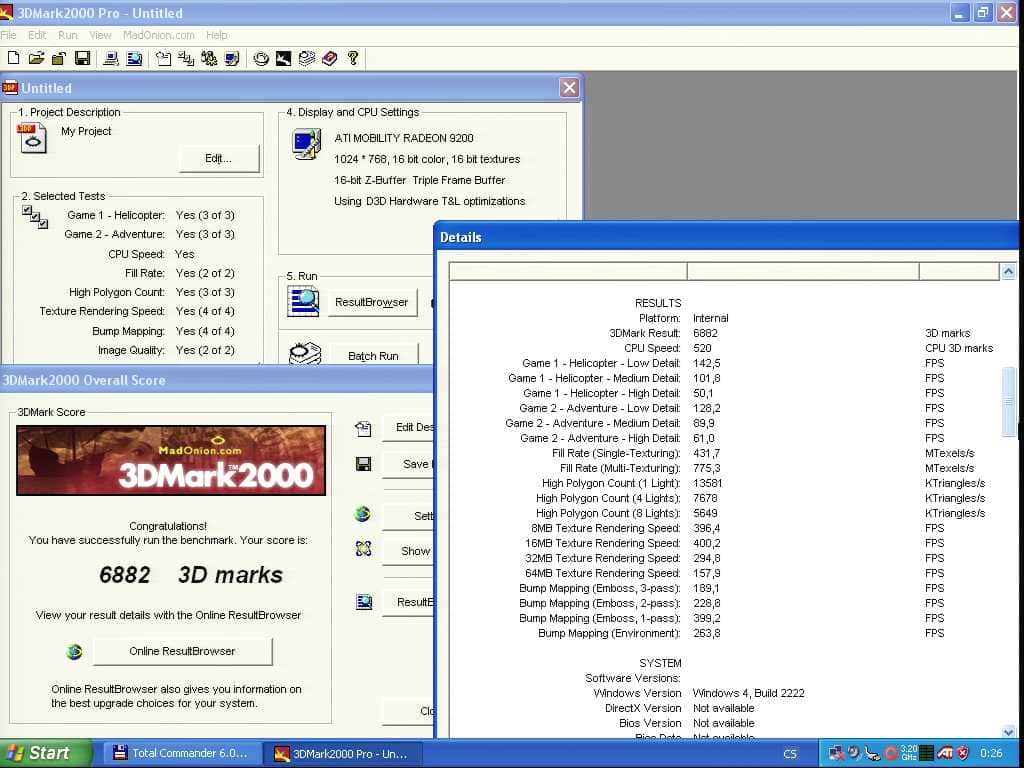Click the CPU Speed value 520 in Details
This screenshot has width=1024, height=768.
click(x=702, y=348)
